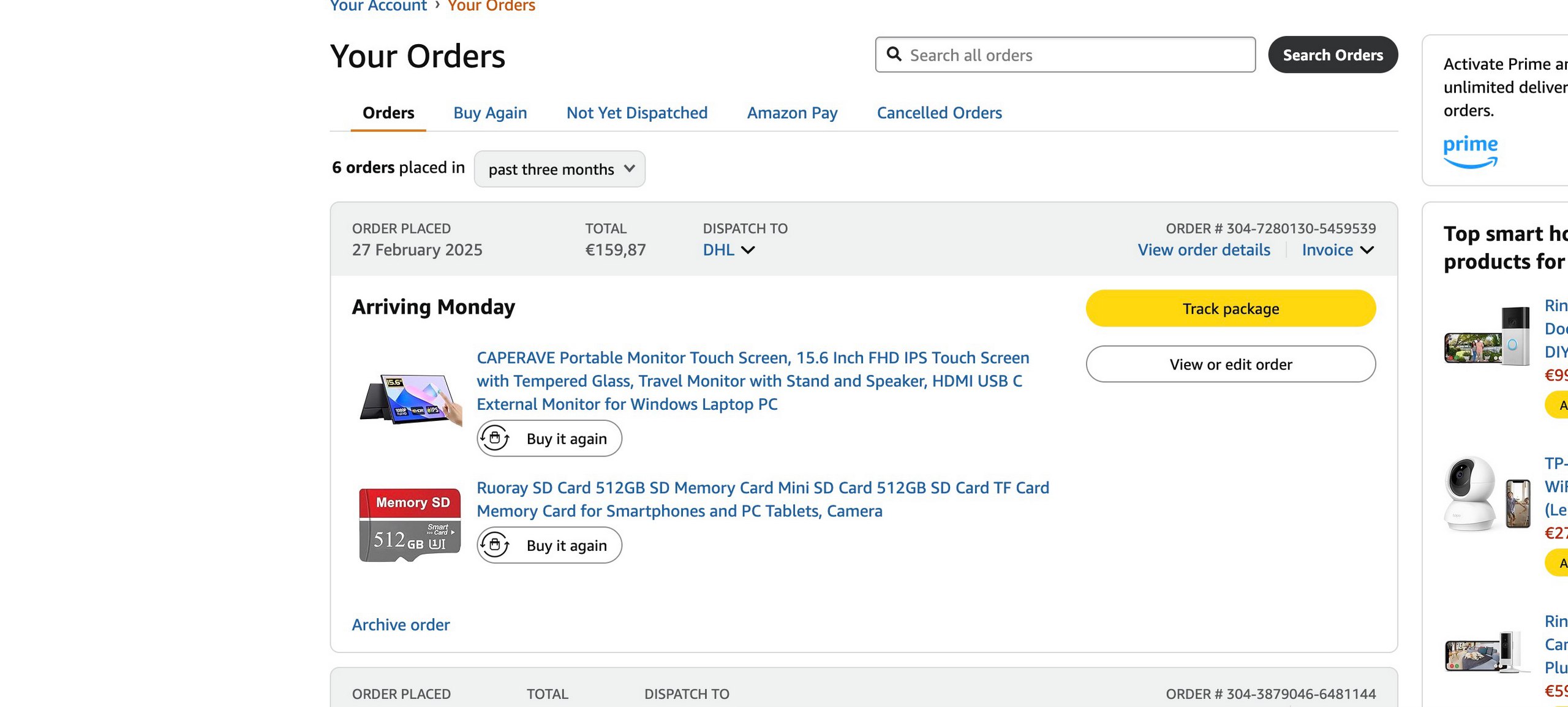Open the TP-Link camera product image
This screenshot has width=1568, height=707.
[1487, 493]
